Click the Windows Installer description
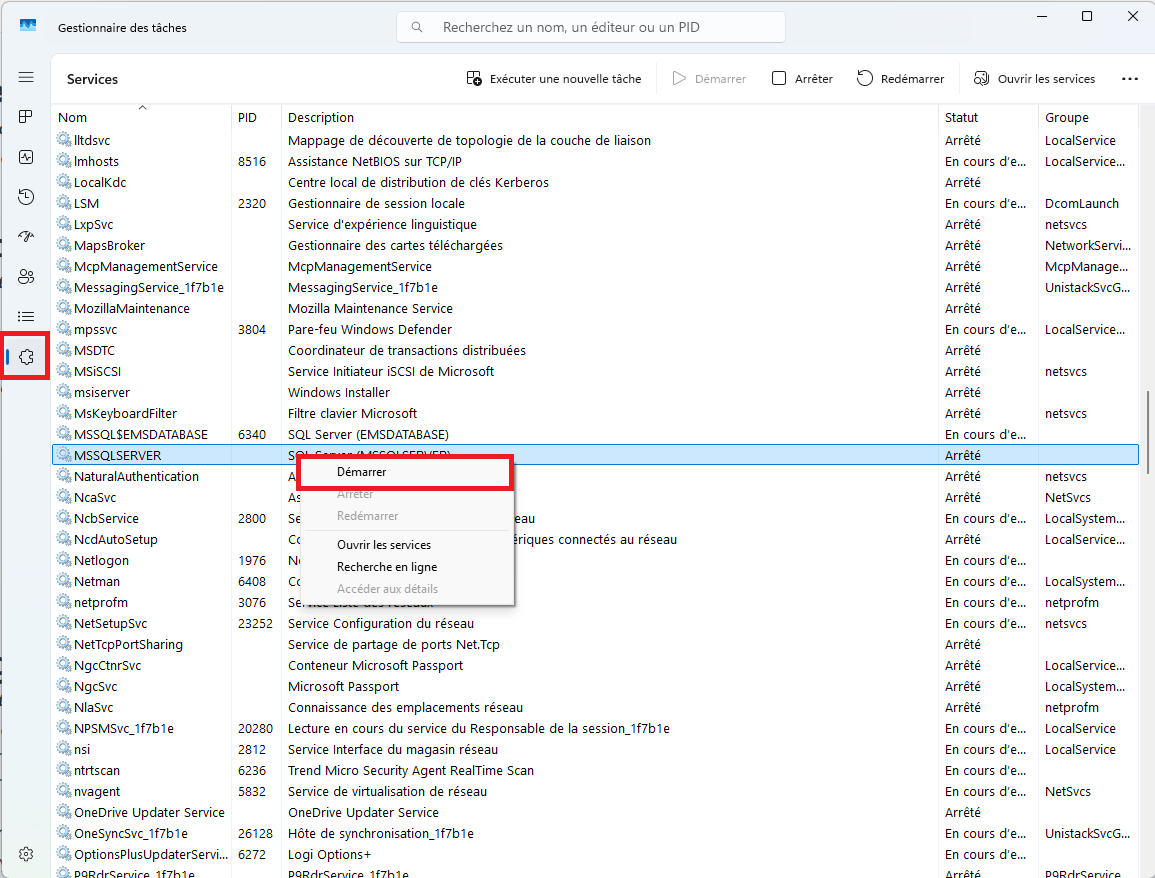Image resolution: width=1155 pixels, height=878 pixels. coord(339,393)
